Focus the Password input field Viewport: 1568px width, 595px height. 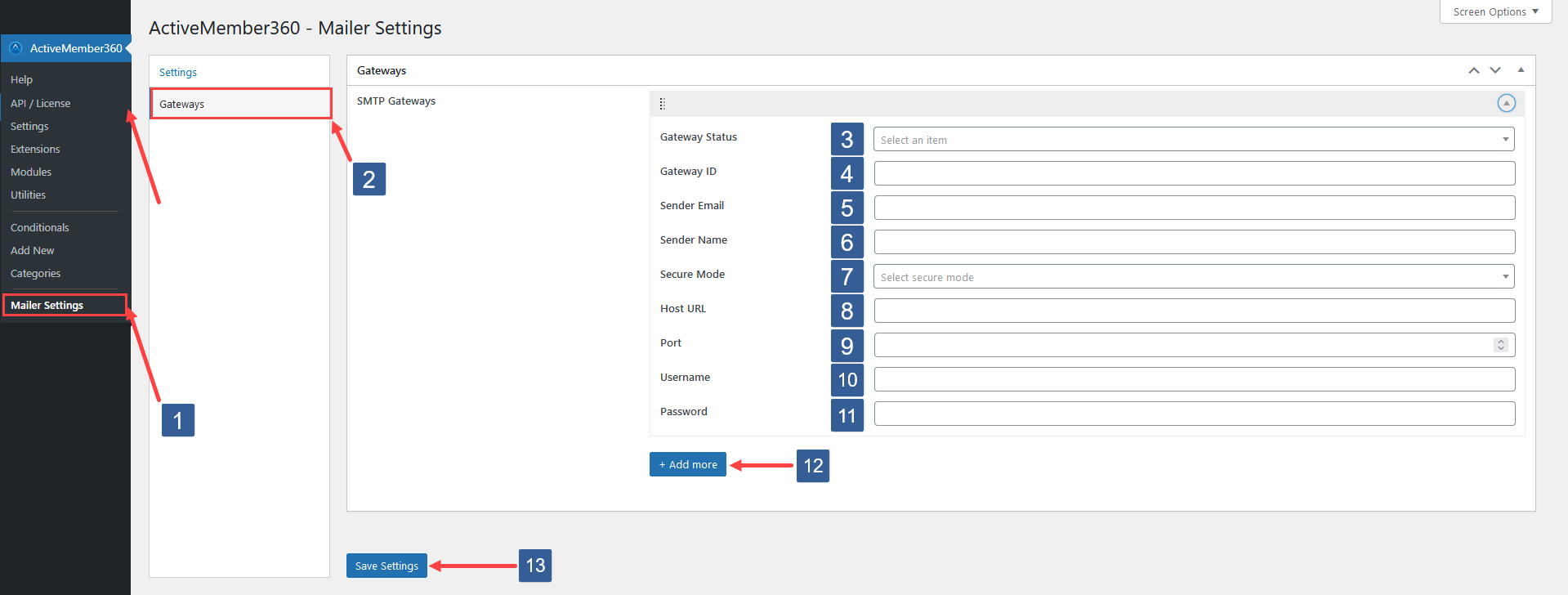point(1195,414)
